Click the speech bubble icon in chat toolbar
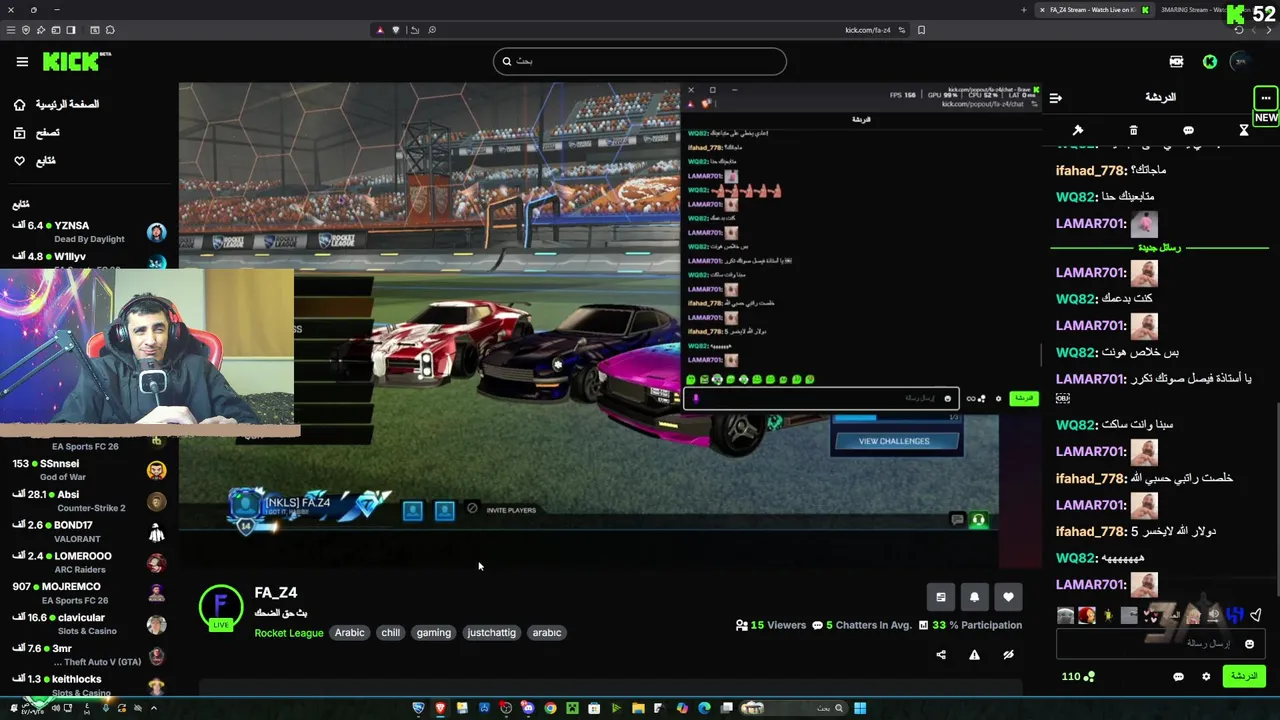 point(1188,130)
